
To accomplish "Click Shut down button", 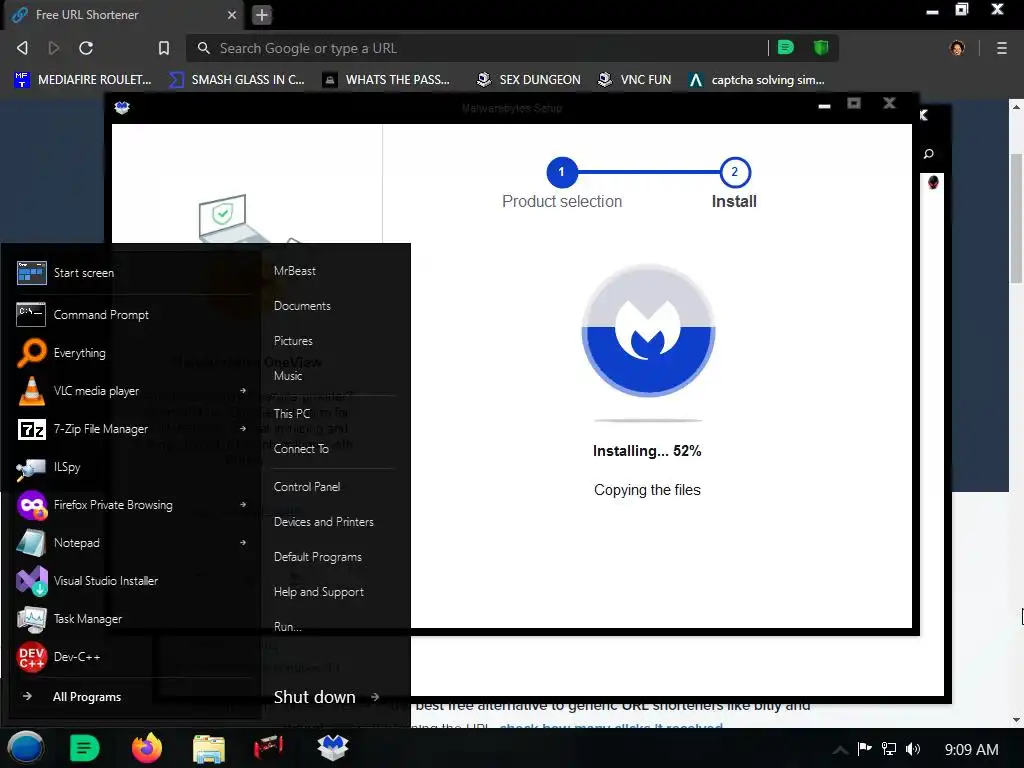I will pyautogui.click(x=315, y=697).
